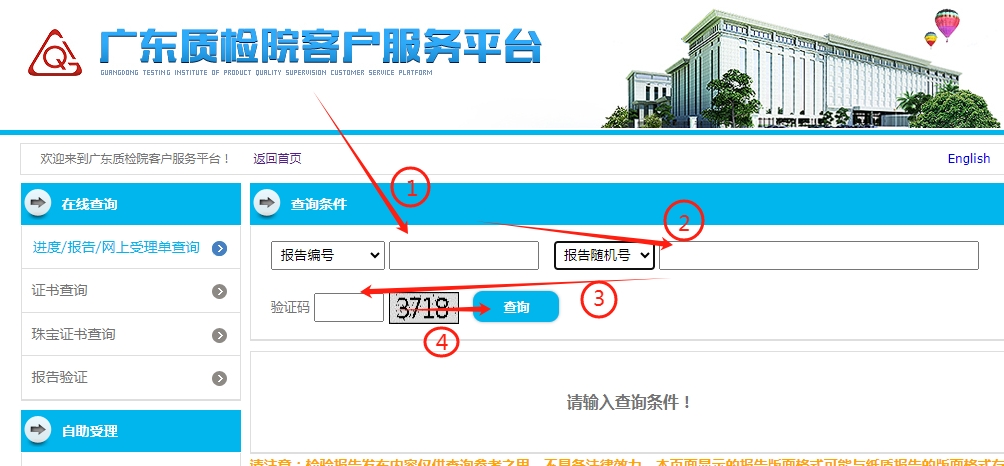1004x466 pixels.
Task: Click the blue chevron beside 进度/报告/网上受理单查询
Action: (x=219, y=248)
